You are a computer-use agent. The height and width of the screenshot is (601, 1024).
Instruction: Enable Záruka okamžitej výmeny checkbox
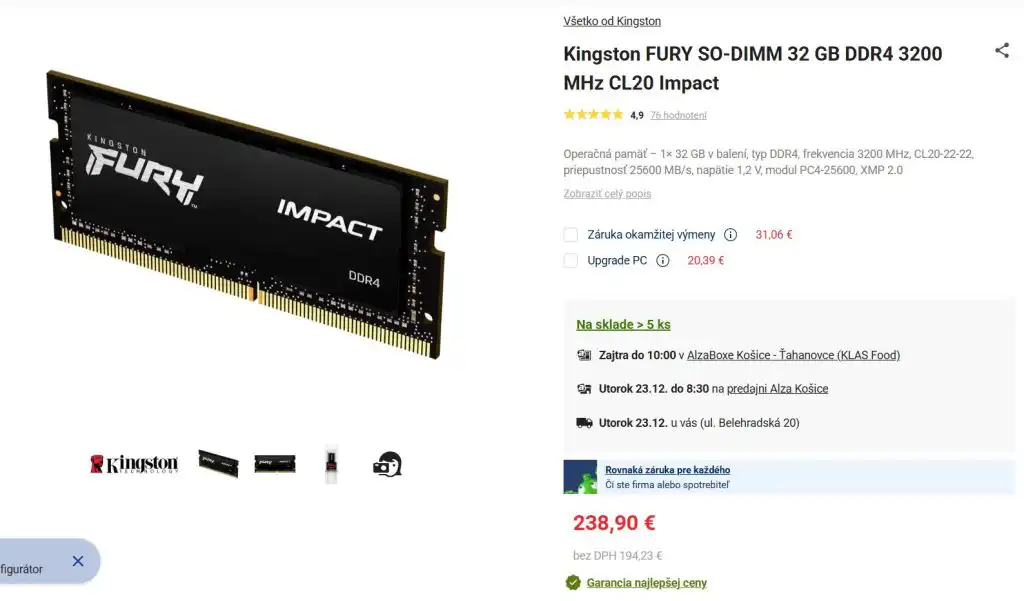click(571, 235)
